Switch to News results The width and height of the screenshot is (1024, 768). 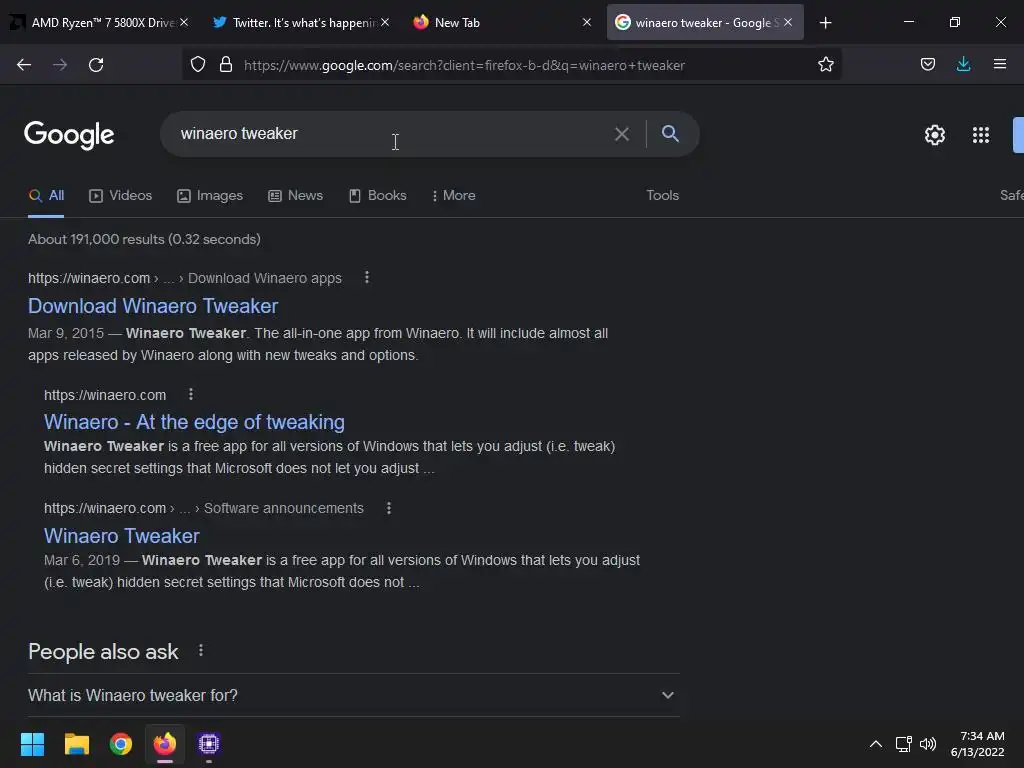coord(296,195)
